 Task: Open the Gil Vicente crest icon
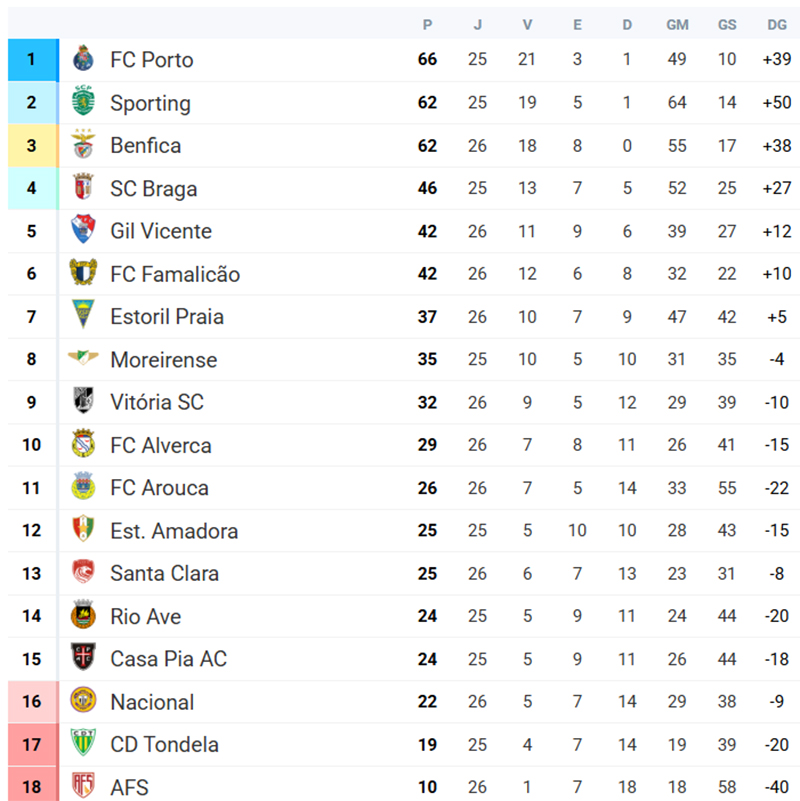coord(84,230)
